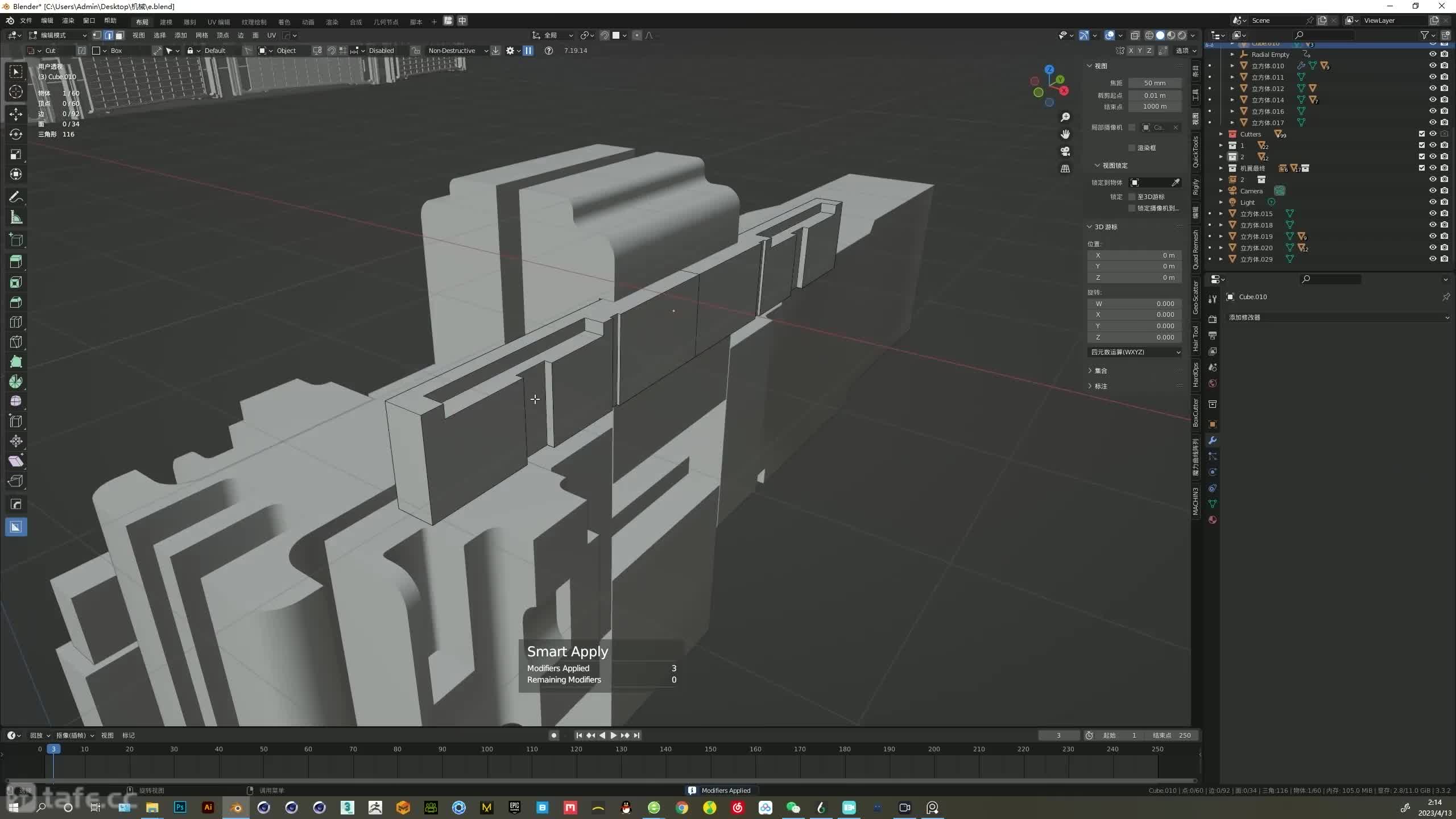Click the 标记 button in timeline header
The height and width of the screenshot is (819, 1456).
(129, 735)
